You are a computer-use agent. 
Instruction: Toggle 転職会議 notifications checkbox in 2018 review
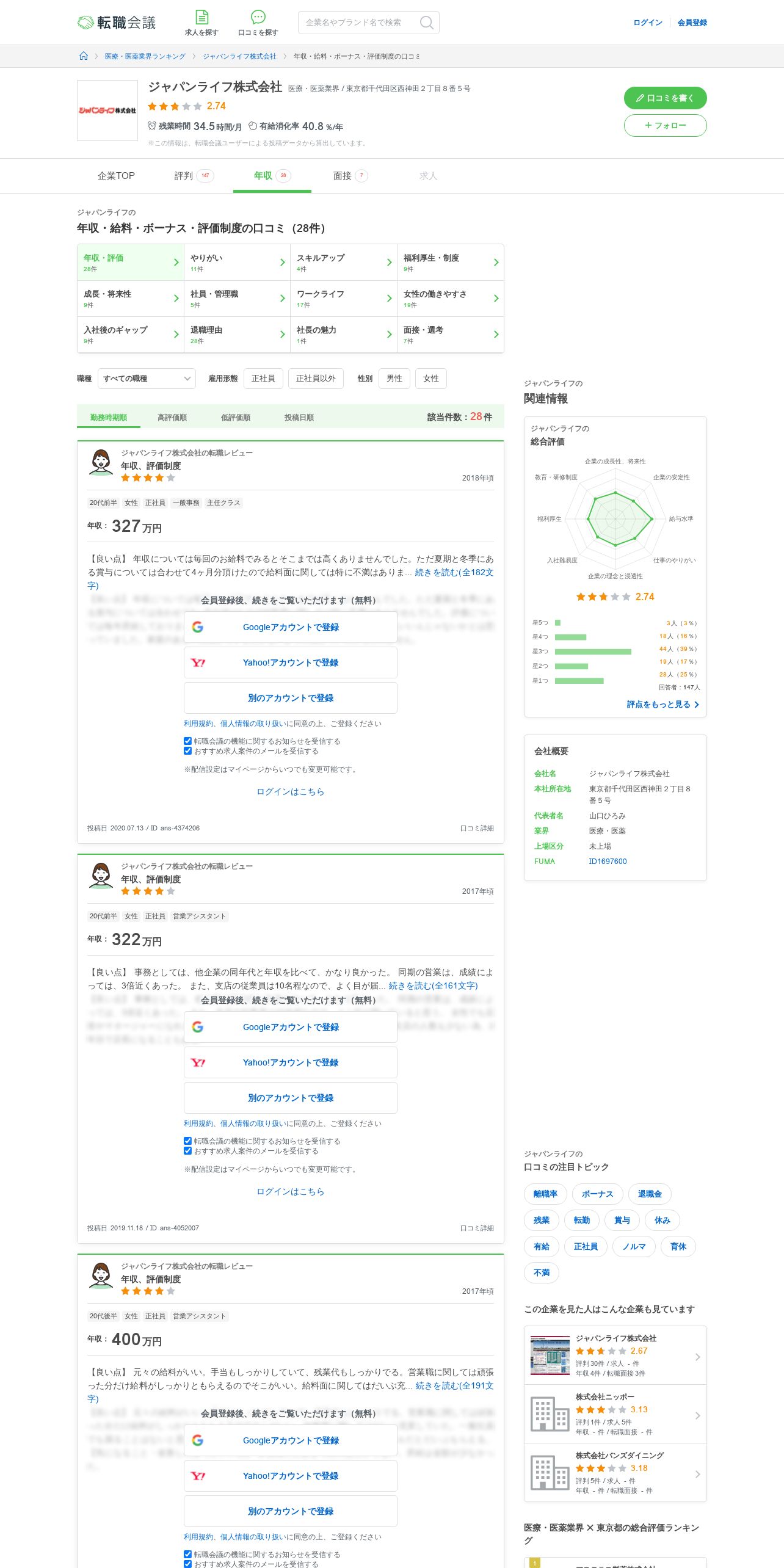pos(187,741)
